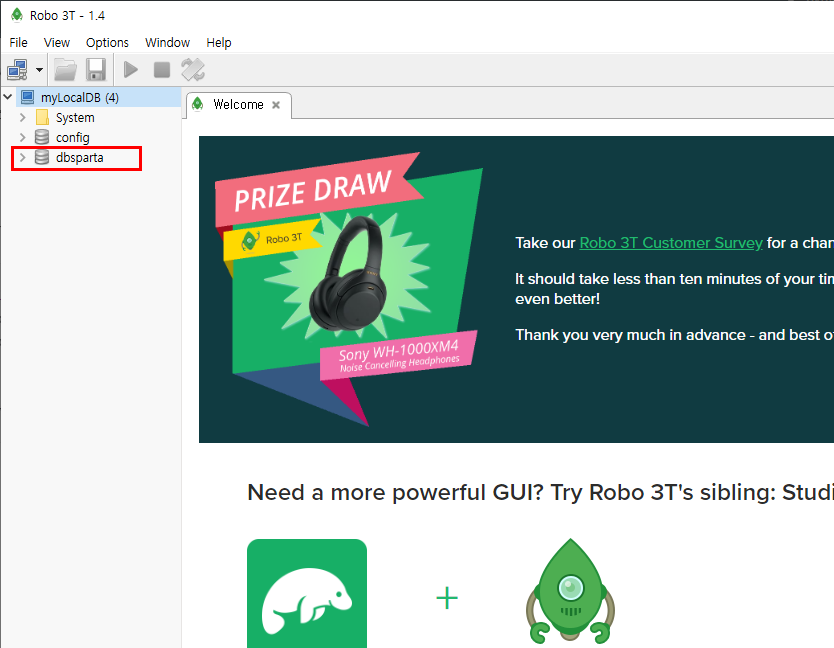Click the dbsparta database cylinder icon
The width and height of the screenshot is (834, 648).
42,157
